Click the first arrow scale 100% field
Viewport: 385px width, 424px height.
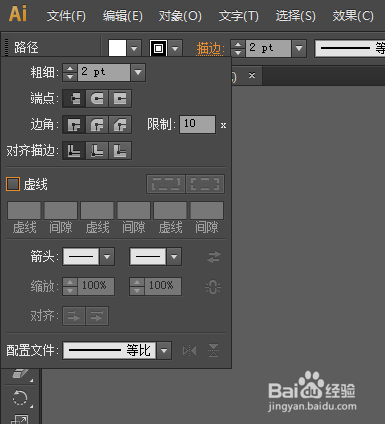96,286
